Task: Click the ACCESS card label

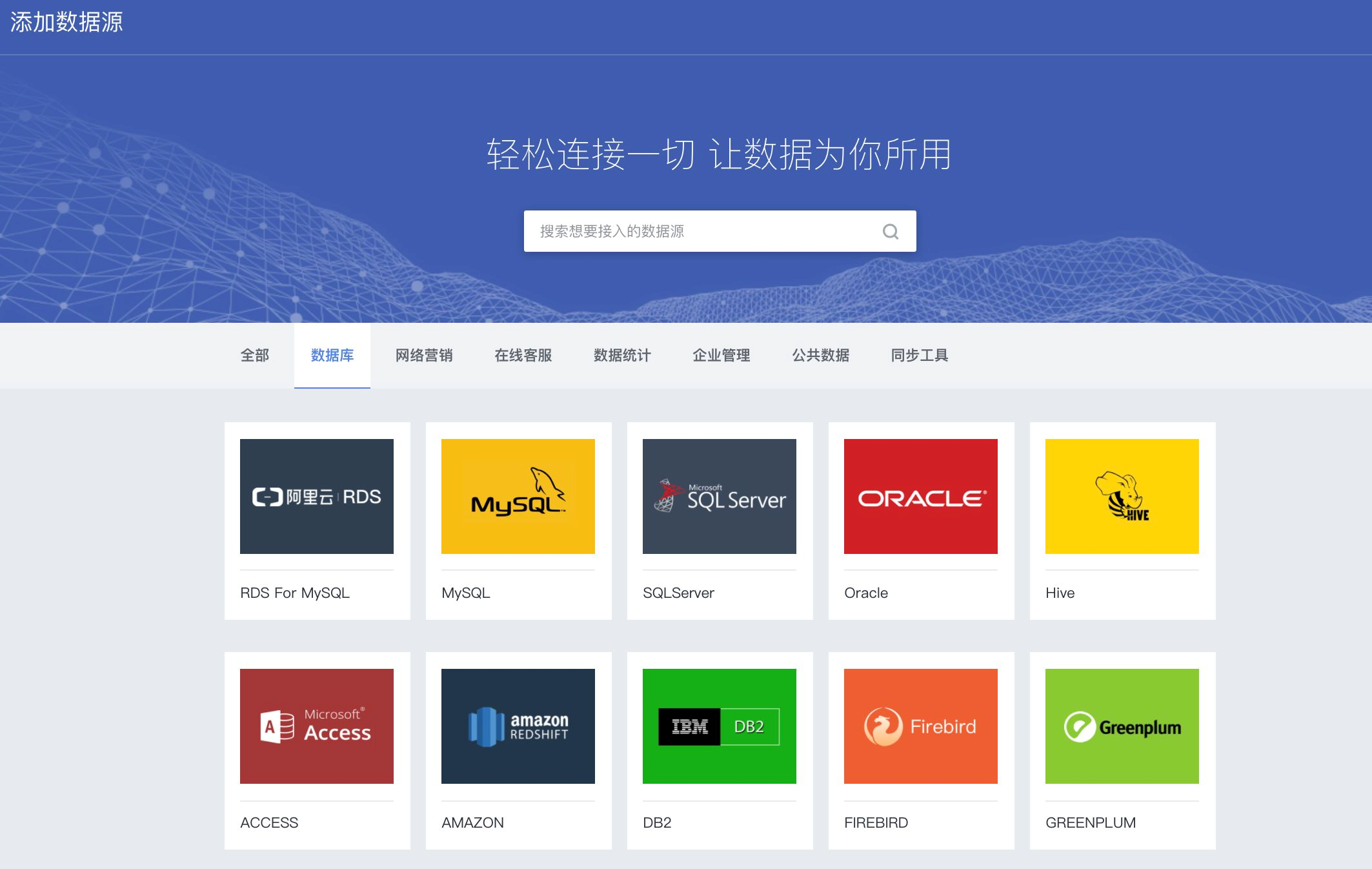Action: coord(269,823)
